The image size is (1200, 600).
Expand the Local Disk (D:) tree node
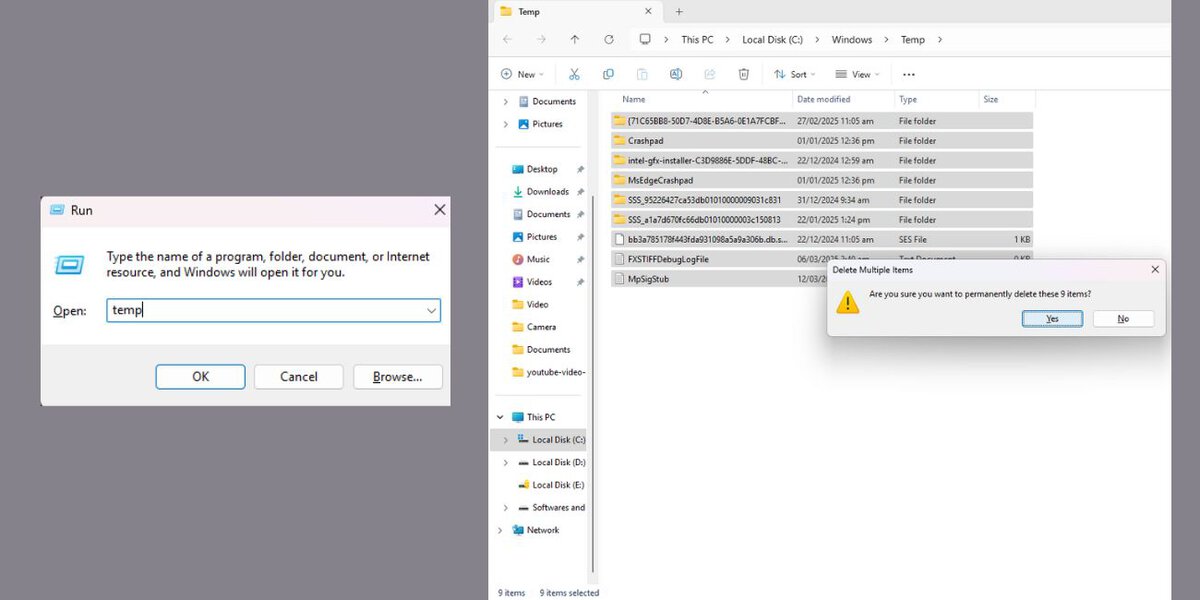point(506,462)
